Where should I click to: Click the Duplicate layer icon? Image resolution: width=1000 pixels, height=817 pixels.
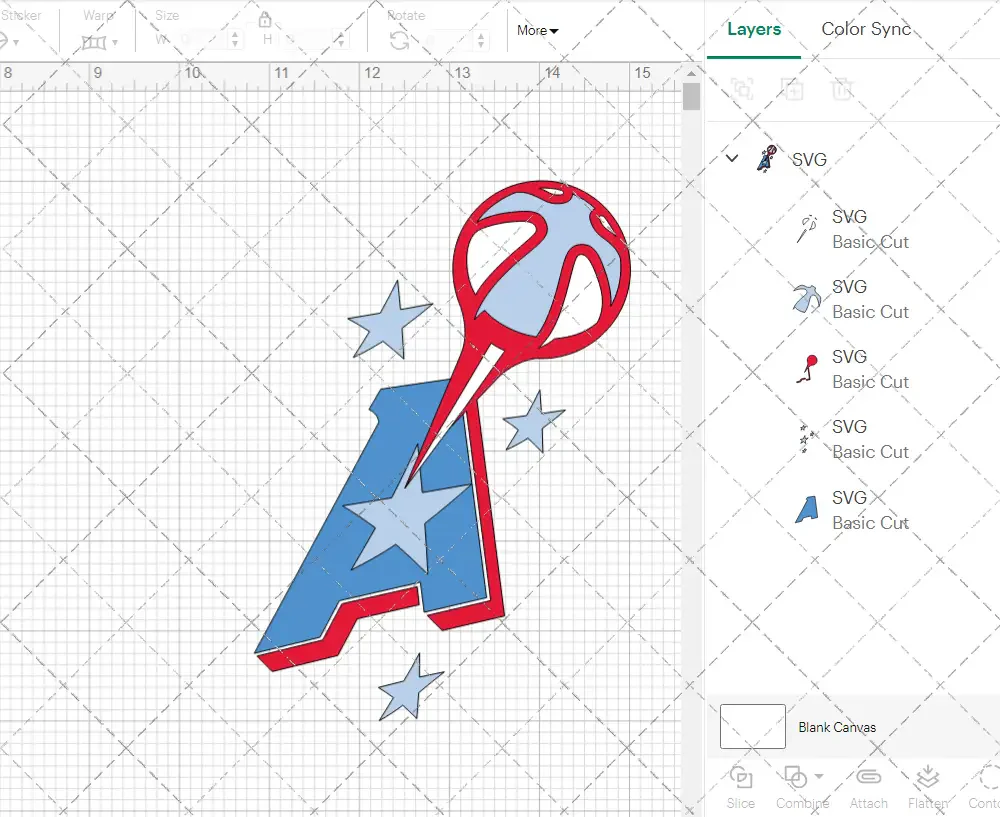point(792,89)
